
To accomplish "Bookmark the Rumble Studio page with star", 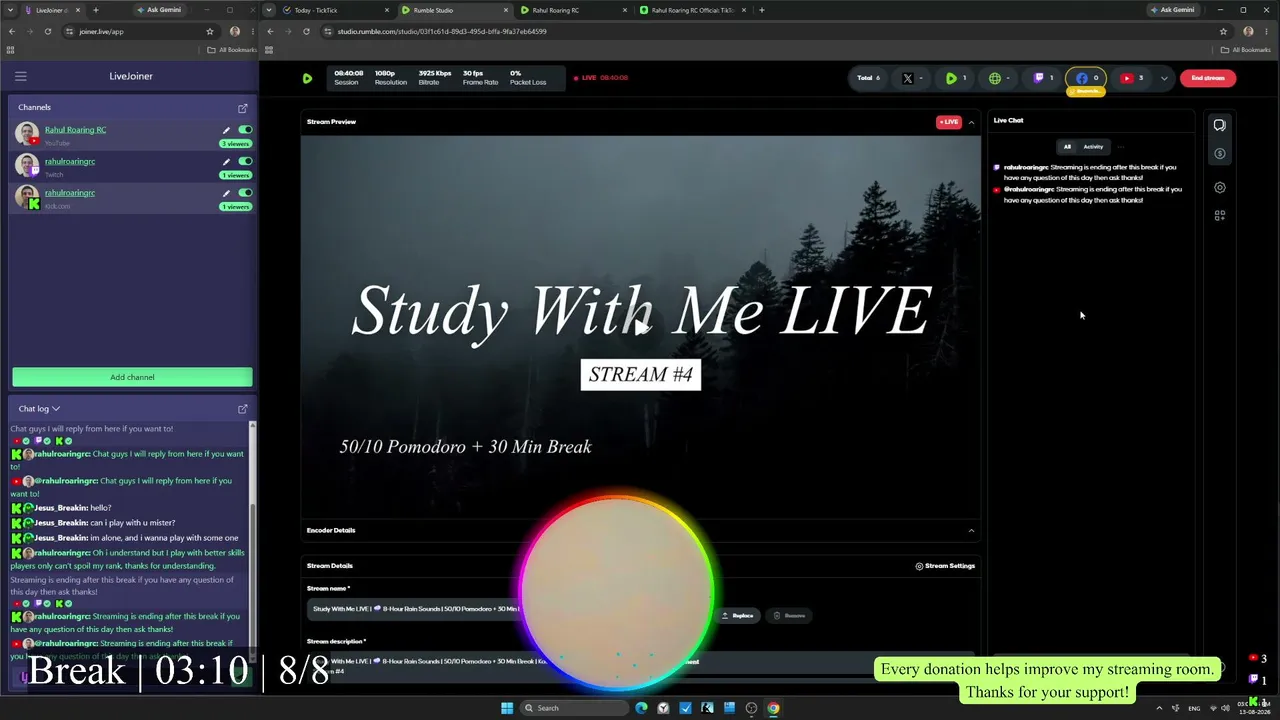I will pyautogui.click(x=1223, y=31).
